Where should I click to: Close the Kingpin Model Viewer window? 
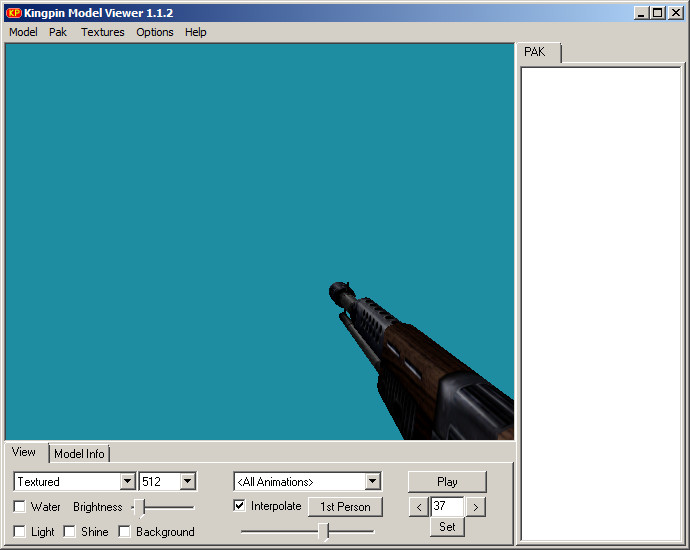[675, 13]
